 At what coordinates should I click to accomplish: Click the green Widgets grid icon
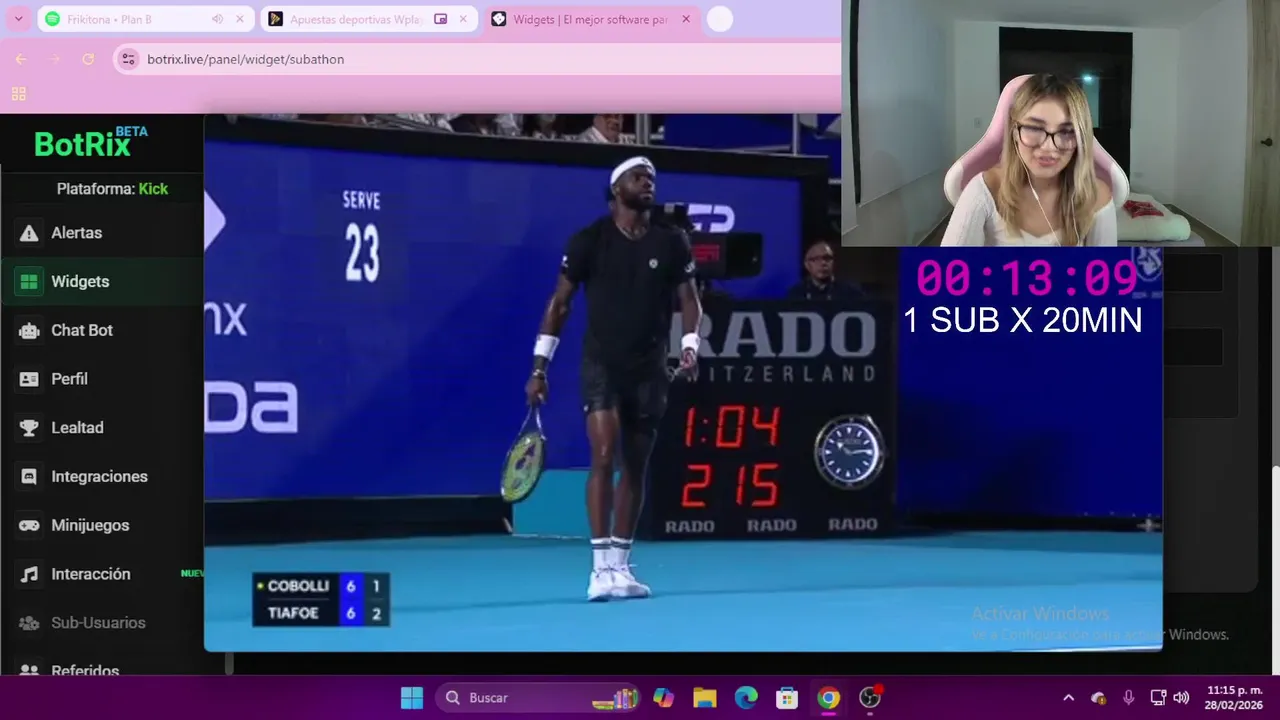(x=29, y=282)
